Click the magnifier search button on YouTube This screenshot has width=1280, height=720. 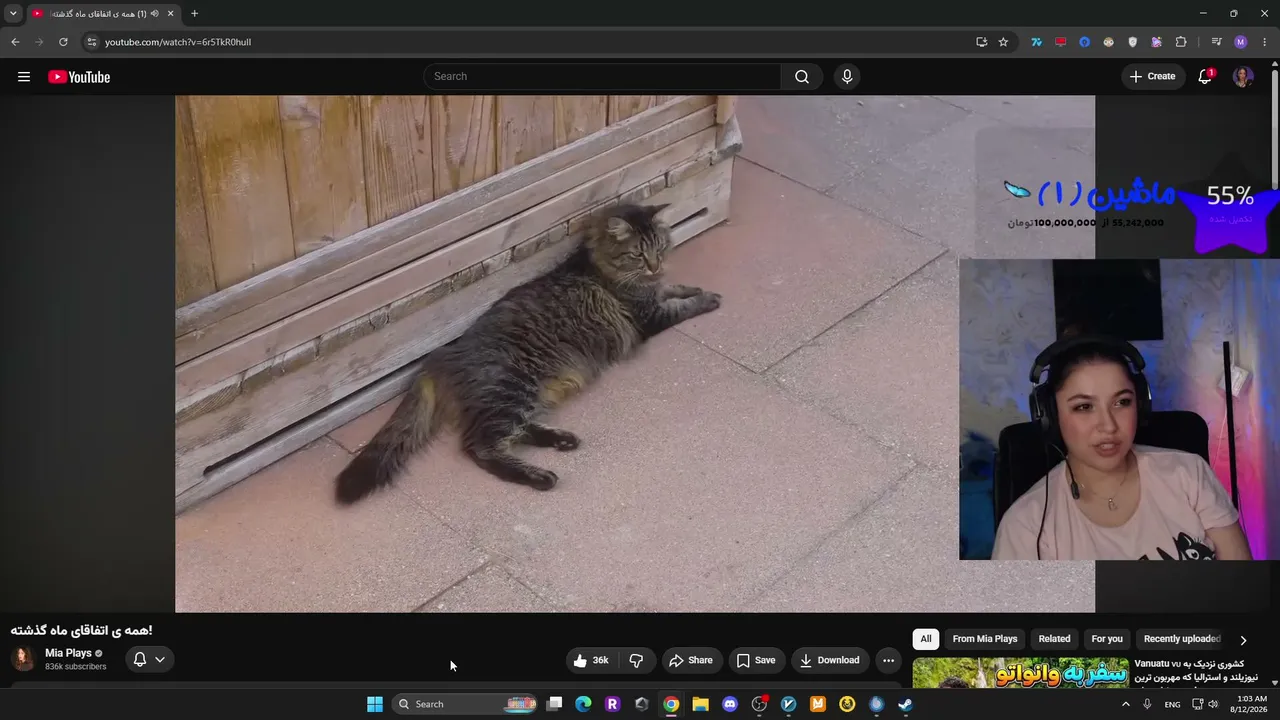click(x=802, y=77)
